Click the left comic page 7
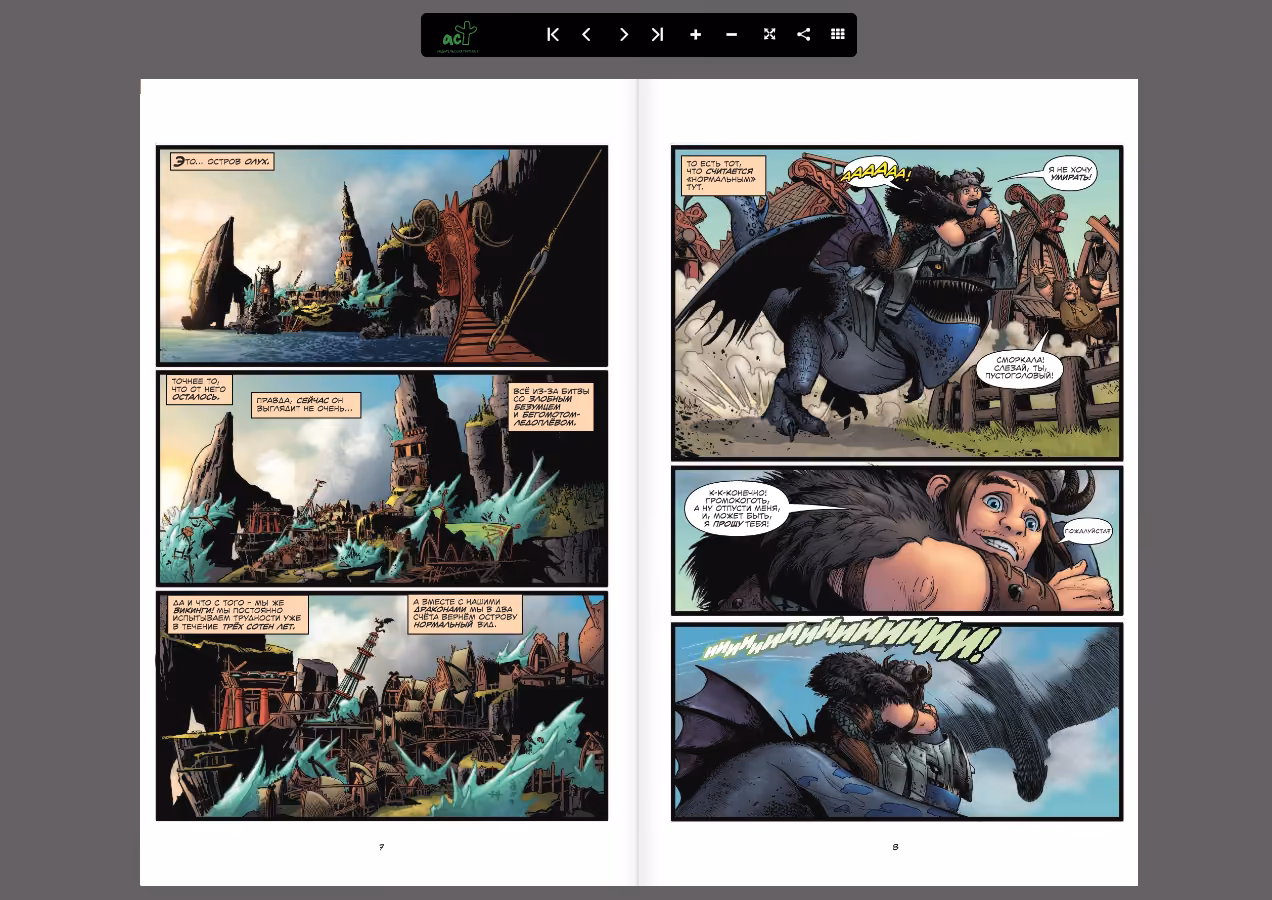 tap(388, 482)
